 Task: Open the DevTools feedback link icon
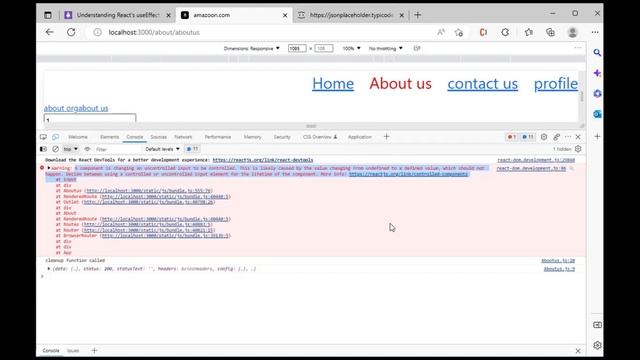click(x=556, y=137)
